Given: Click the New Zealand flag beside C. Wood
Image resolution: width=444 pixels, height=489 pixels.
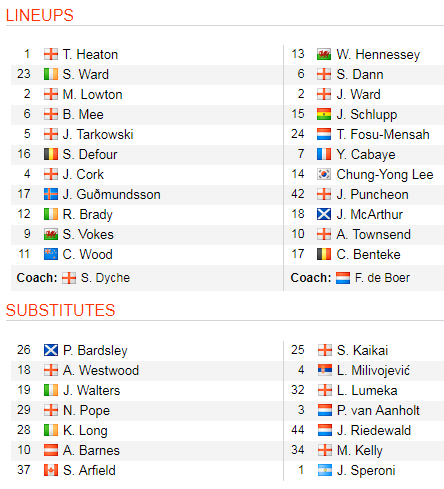Looking at the screenshot, I should (51, 254).
